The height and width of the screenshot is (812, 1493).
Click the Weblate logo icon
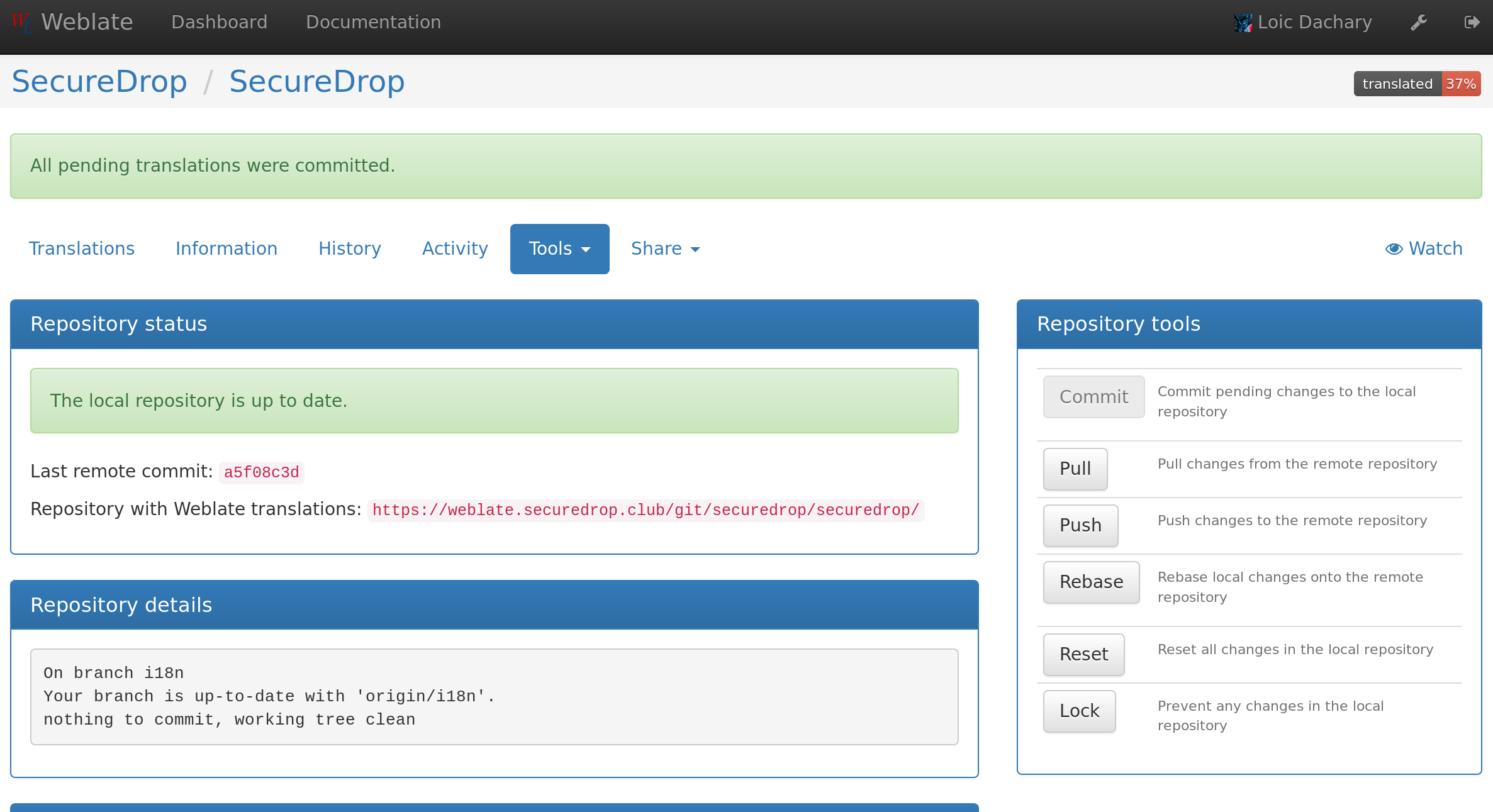(21, 23)
